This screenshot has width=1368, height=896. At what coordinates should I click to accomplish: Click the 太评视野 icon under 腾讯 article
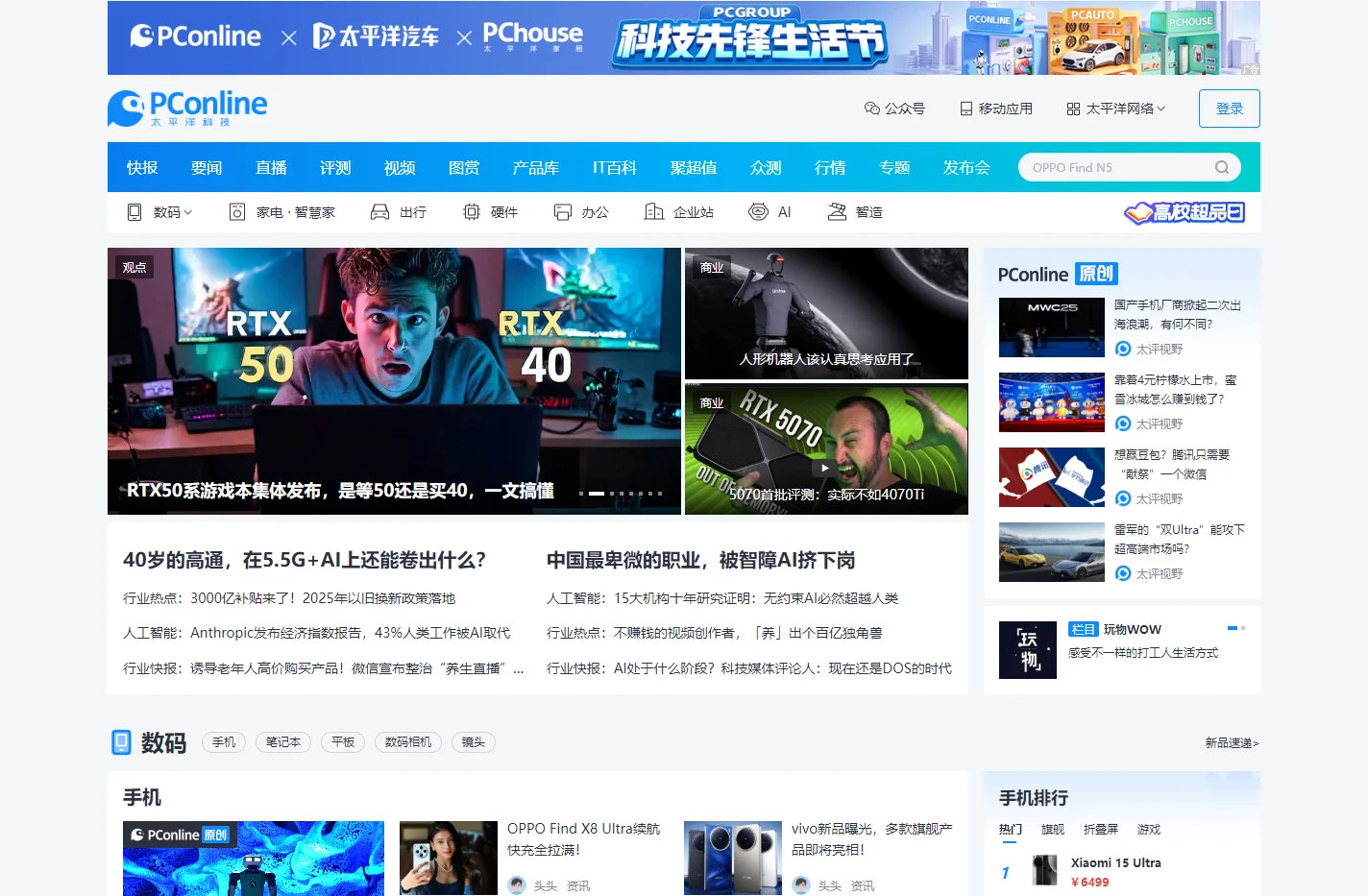click(1123, 498)
